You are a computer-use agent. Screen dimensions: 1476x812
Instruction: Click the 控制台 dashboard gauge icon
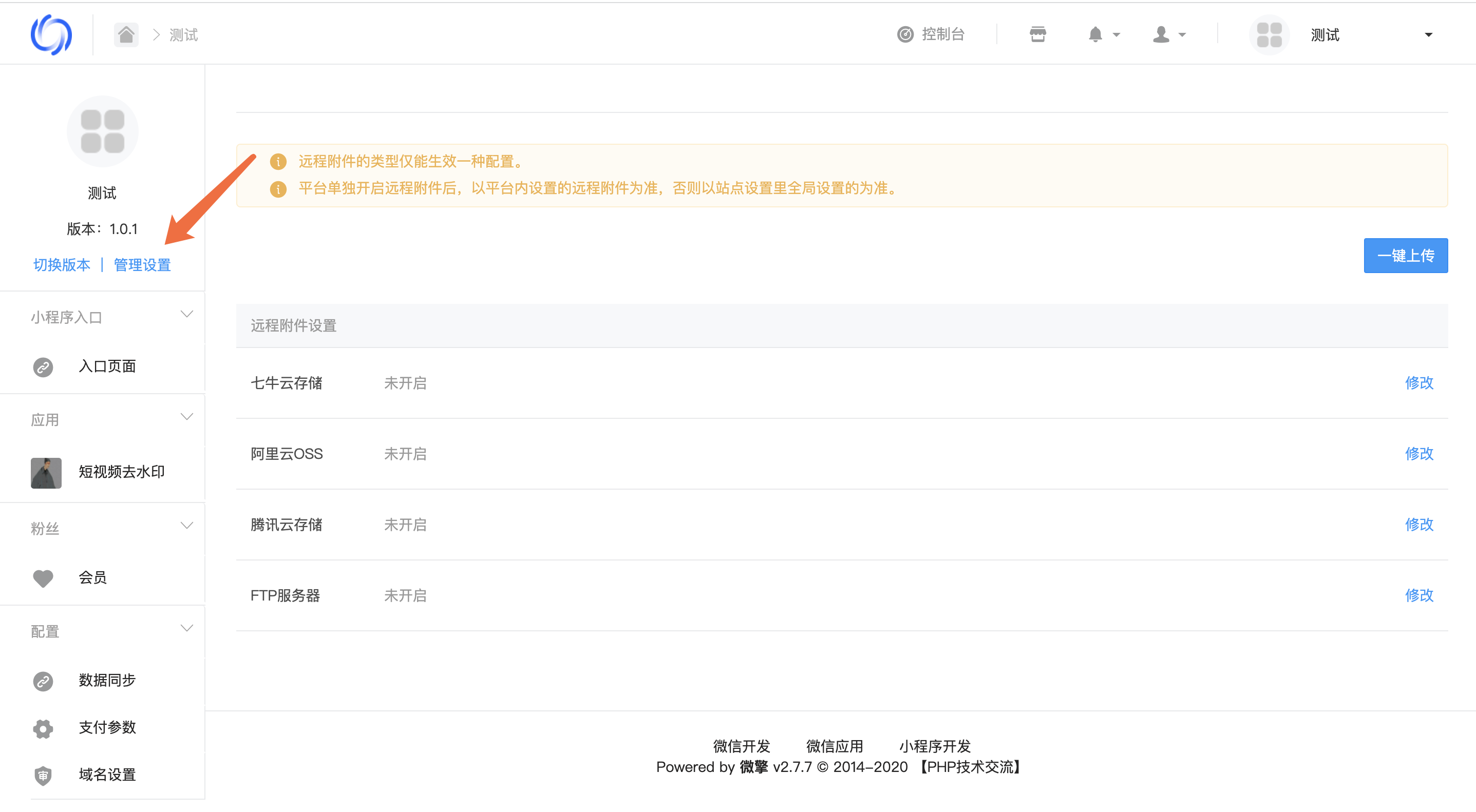point(905,34)
